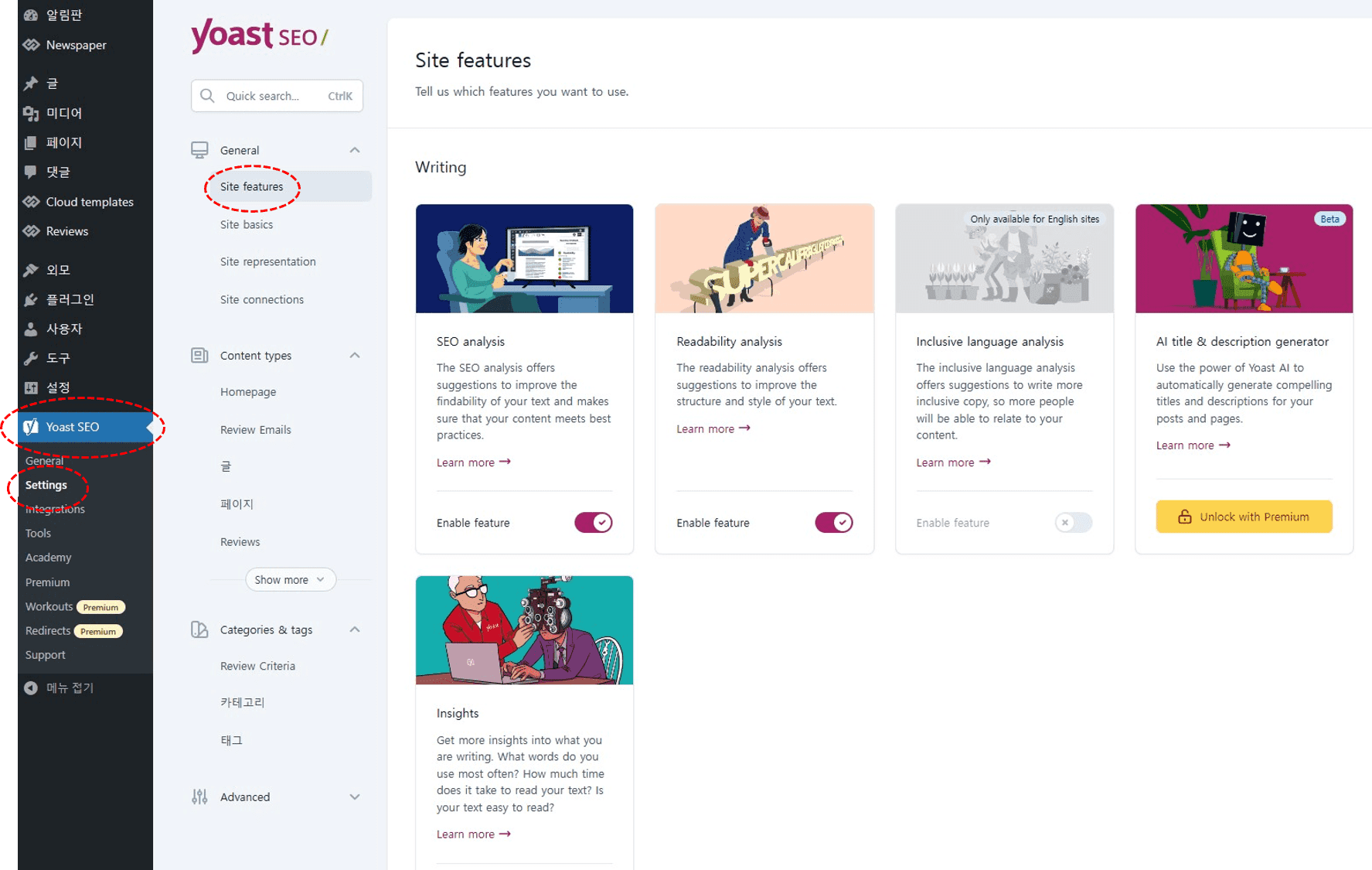Click Learn more under AI title generator

[x=1193, y=445]
